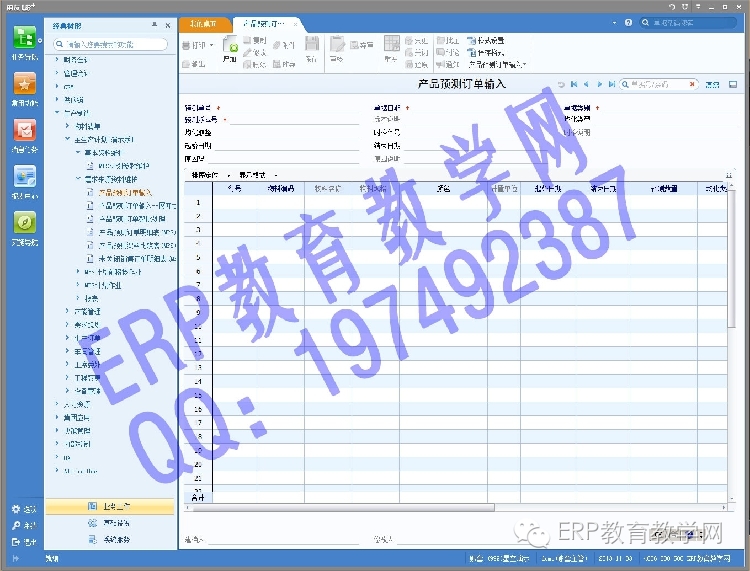Open the red 消息任务 sidebar icon

24,133
